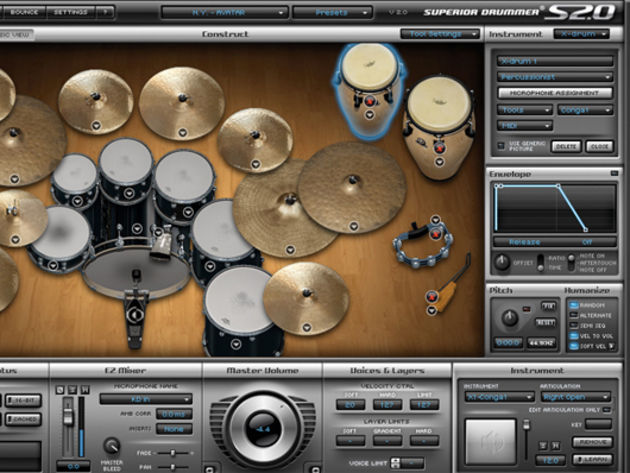Click the Microphone Assignment button

(x=555, y=93)
